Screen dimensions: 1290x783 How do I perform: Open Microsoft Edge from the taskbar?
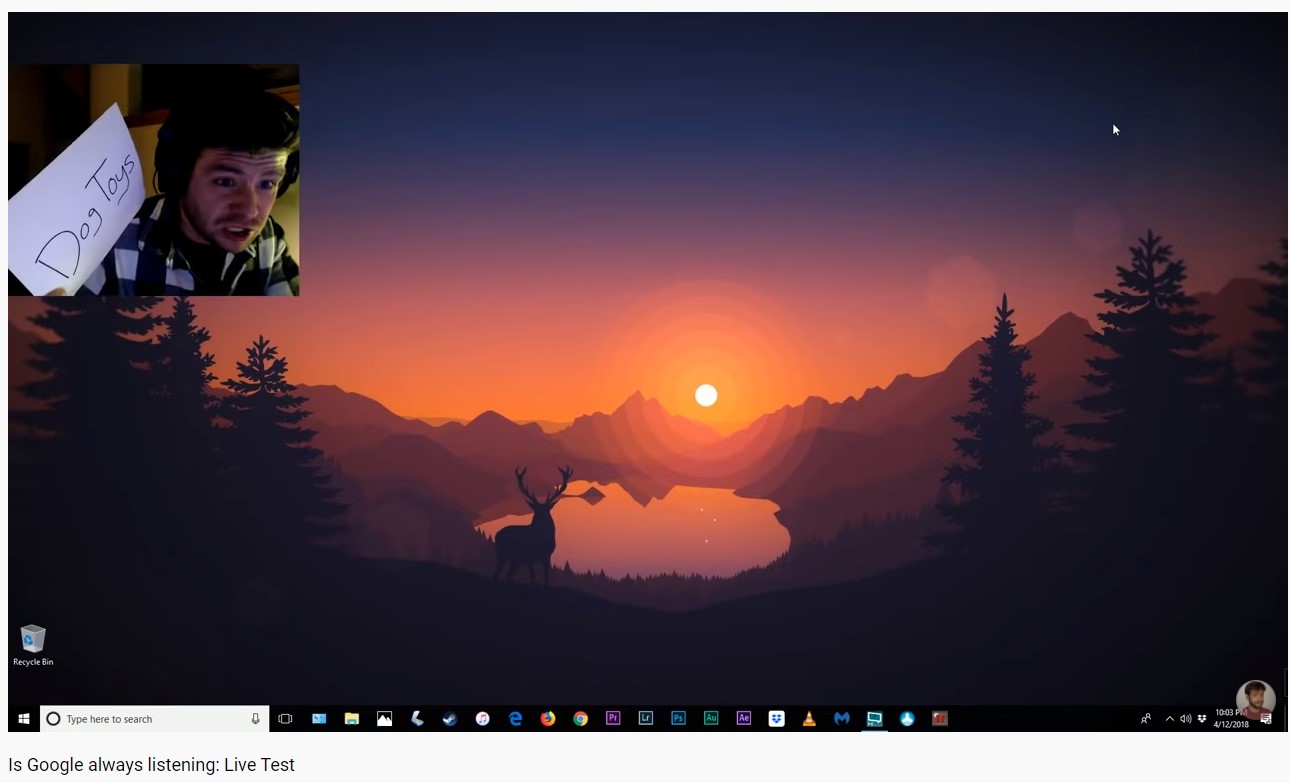click(516, 719)
